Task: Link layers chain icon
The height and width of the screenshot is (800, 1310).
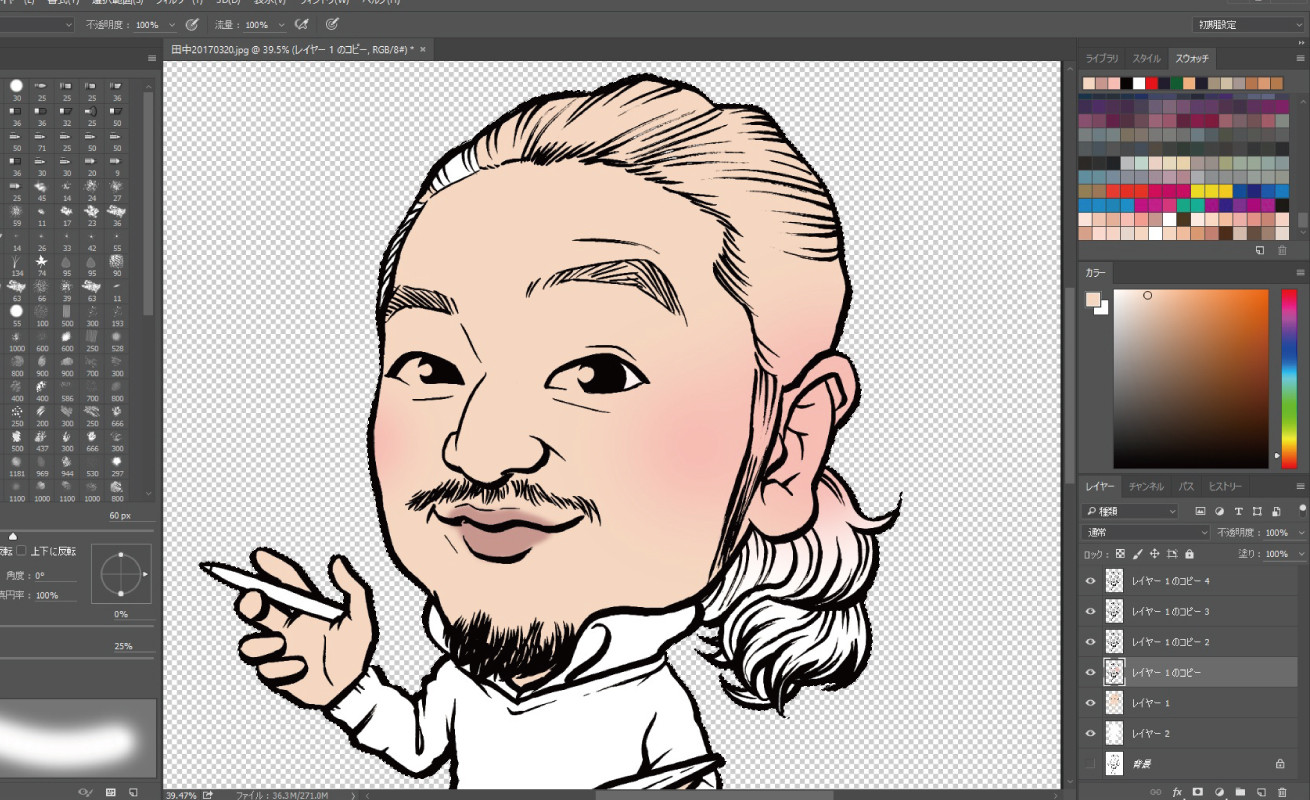Action: click(1156, 792)
